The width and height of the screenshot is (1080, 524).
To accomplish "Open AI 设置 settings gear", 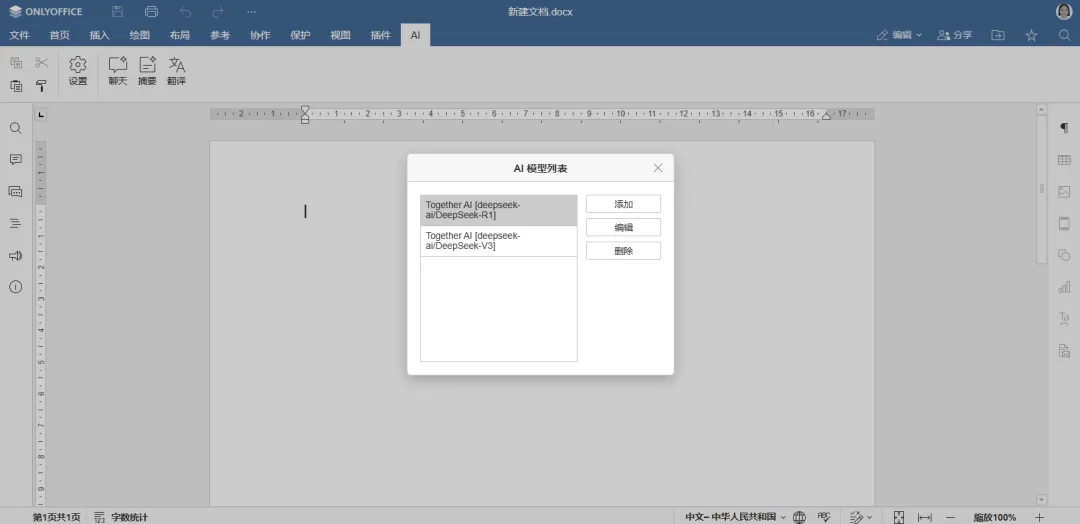I will (78, 72).
